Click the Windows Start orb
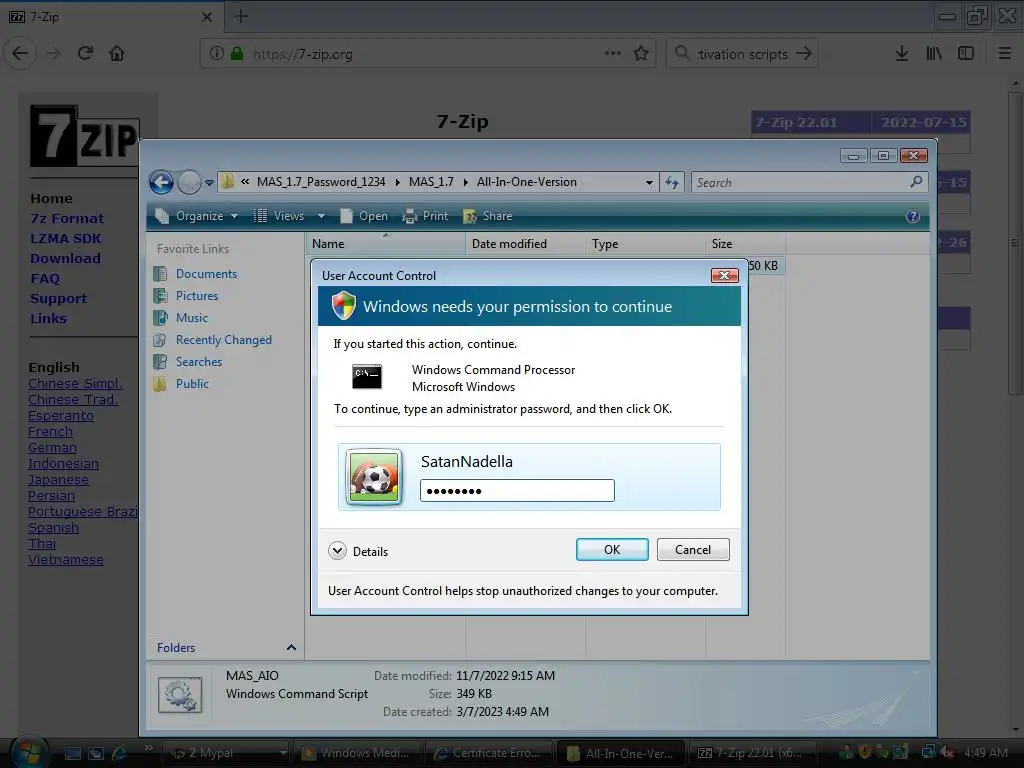Screen dimensions: 1024x768 click(29, 752)
